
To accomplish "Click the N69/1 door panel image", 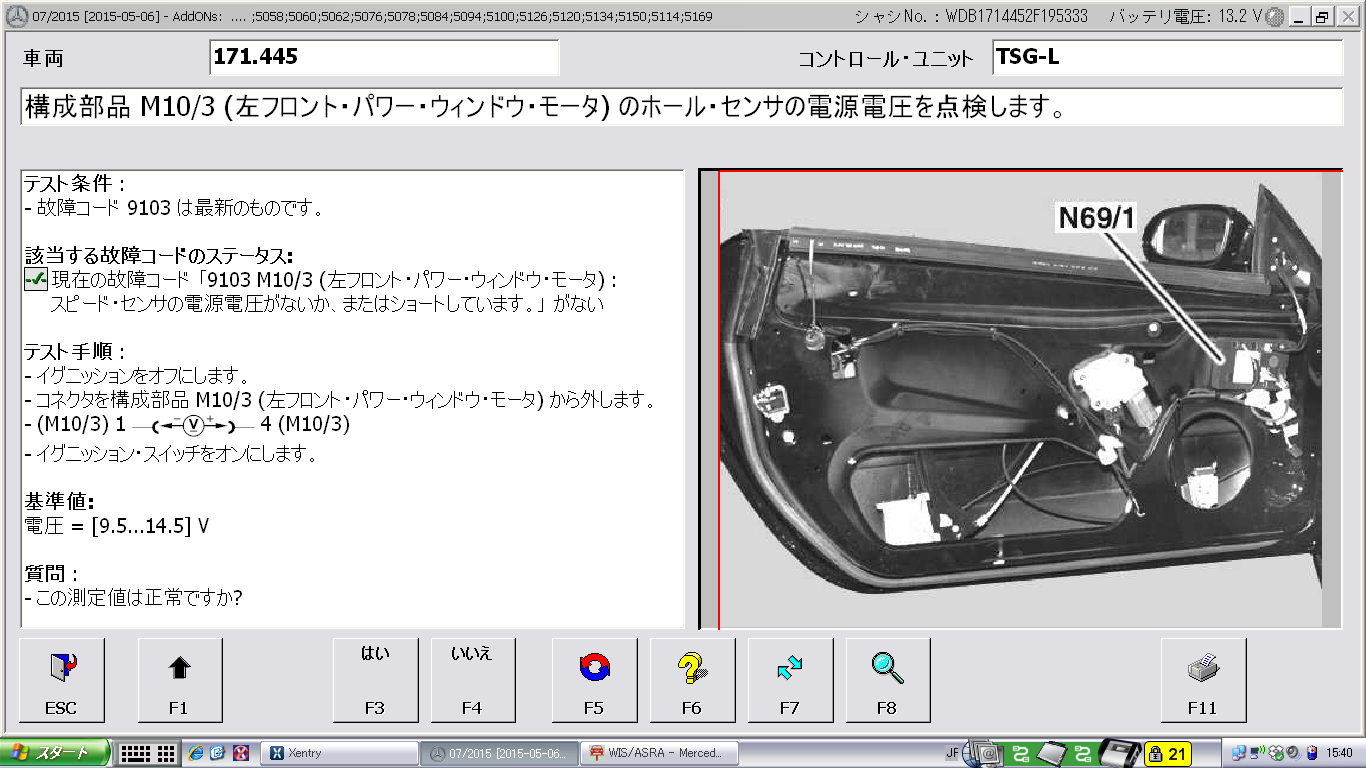I will [x=1030, y=400].
